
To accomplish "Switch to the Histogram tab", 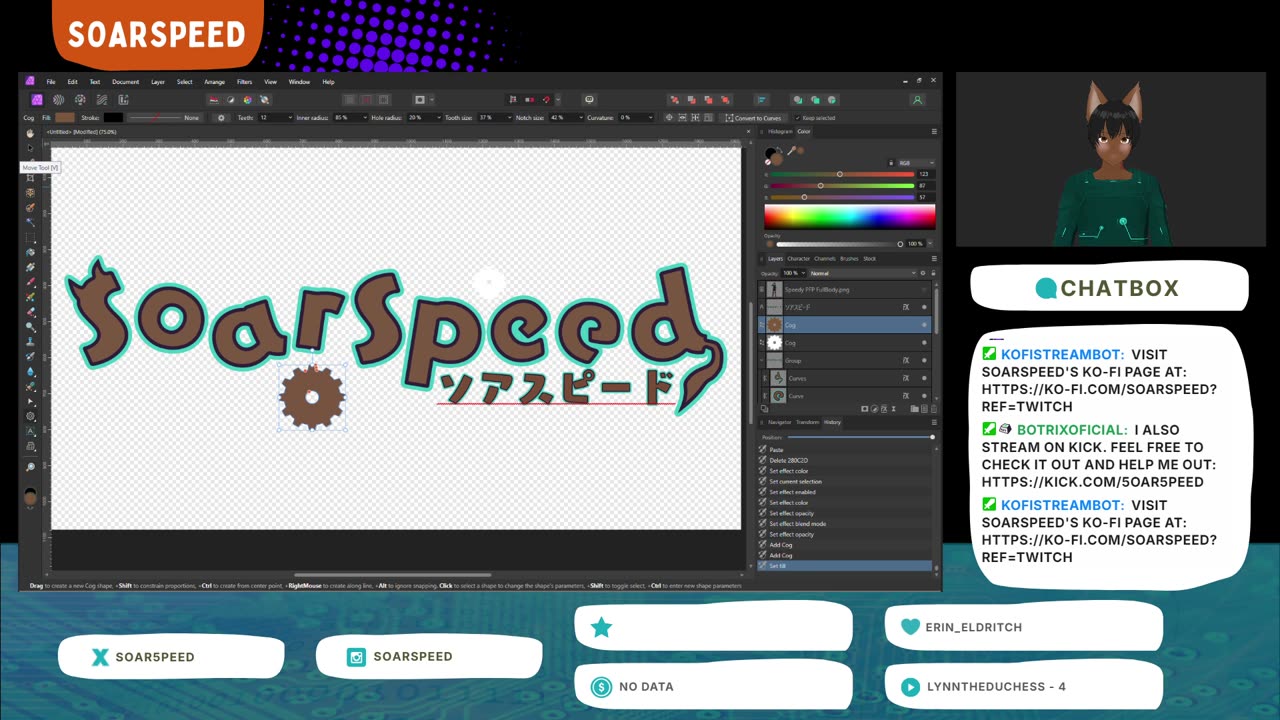I will [780, 131].
